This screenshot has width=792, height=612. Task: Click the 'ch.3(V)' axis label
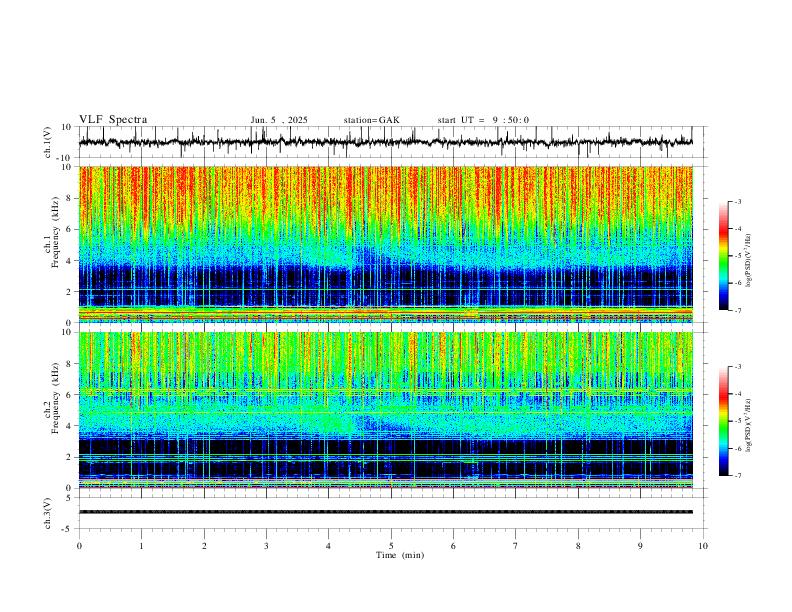48,513
